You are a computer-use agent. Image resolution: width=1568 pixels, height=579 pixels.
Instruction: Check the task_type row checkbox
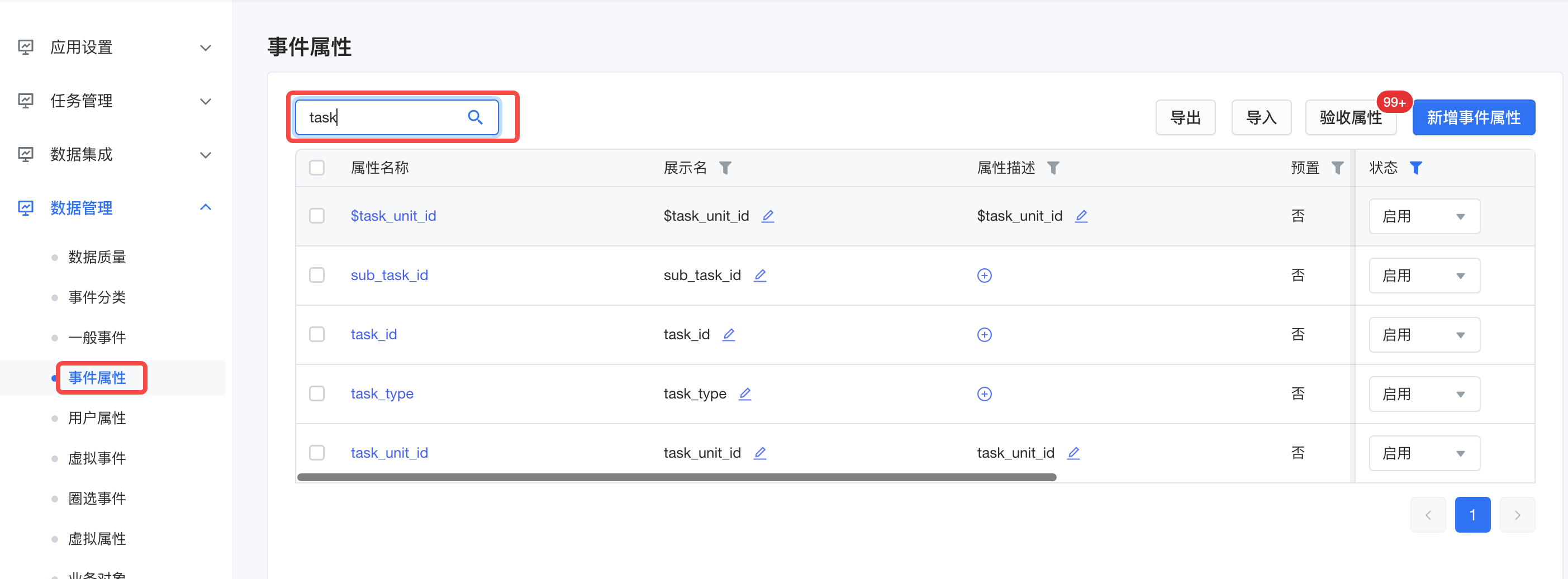tap(316, 394)
